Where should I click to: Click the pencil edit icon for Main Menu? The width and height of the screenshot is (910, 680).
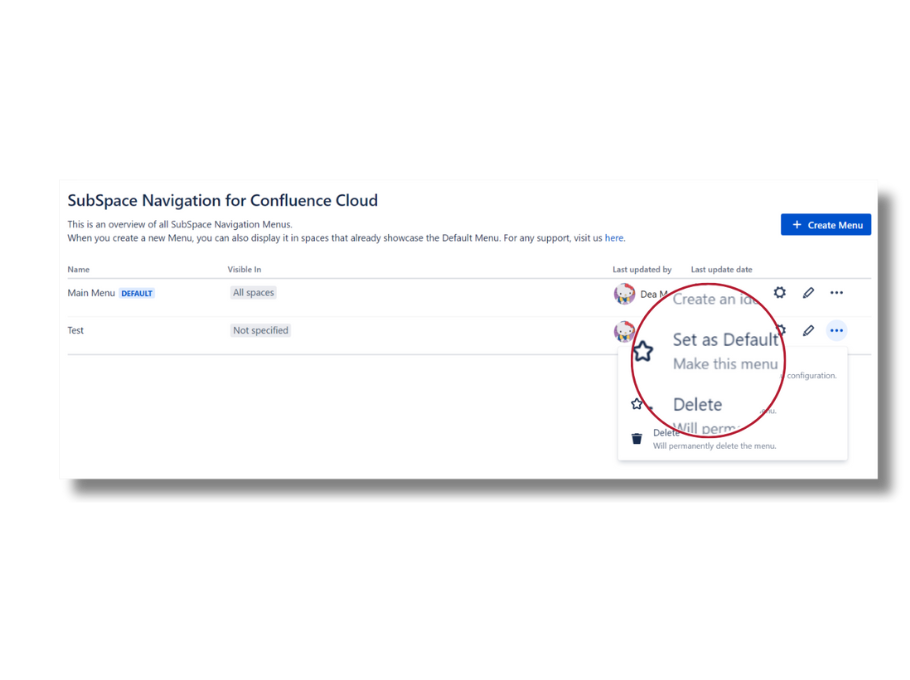808,293
